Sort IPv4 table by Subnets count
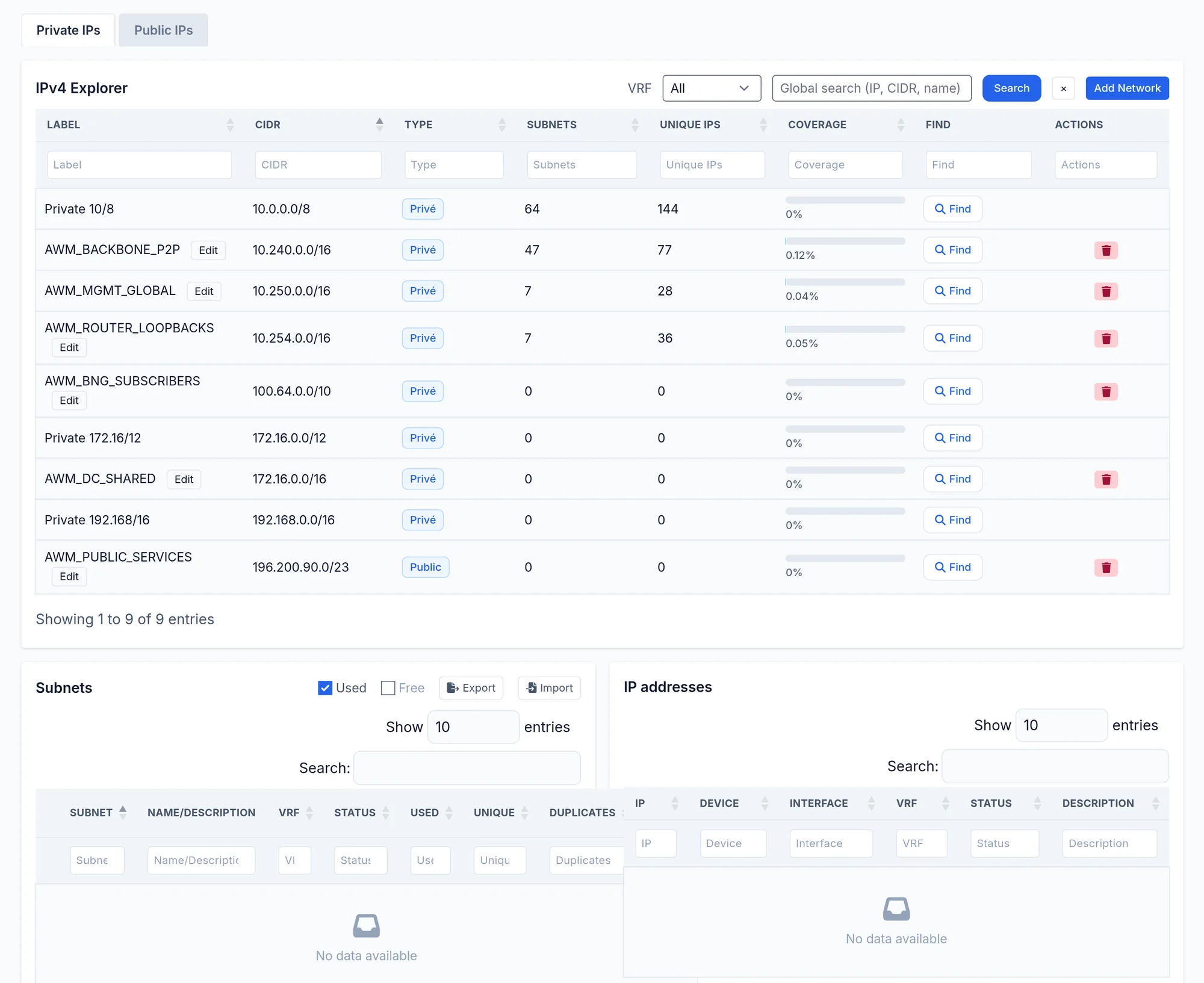 click(635, 125)
